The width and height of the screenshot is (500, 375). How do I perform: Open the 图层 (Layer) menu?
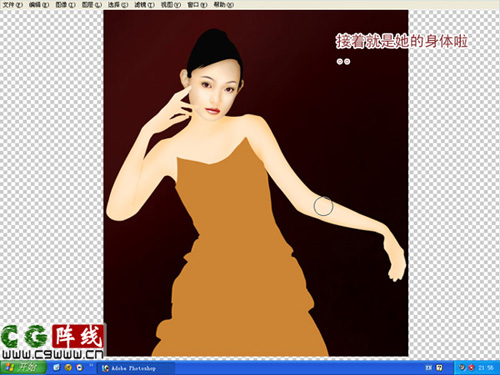click(x=92, y=5)
